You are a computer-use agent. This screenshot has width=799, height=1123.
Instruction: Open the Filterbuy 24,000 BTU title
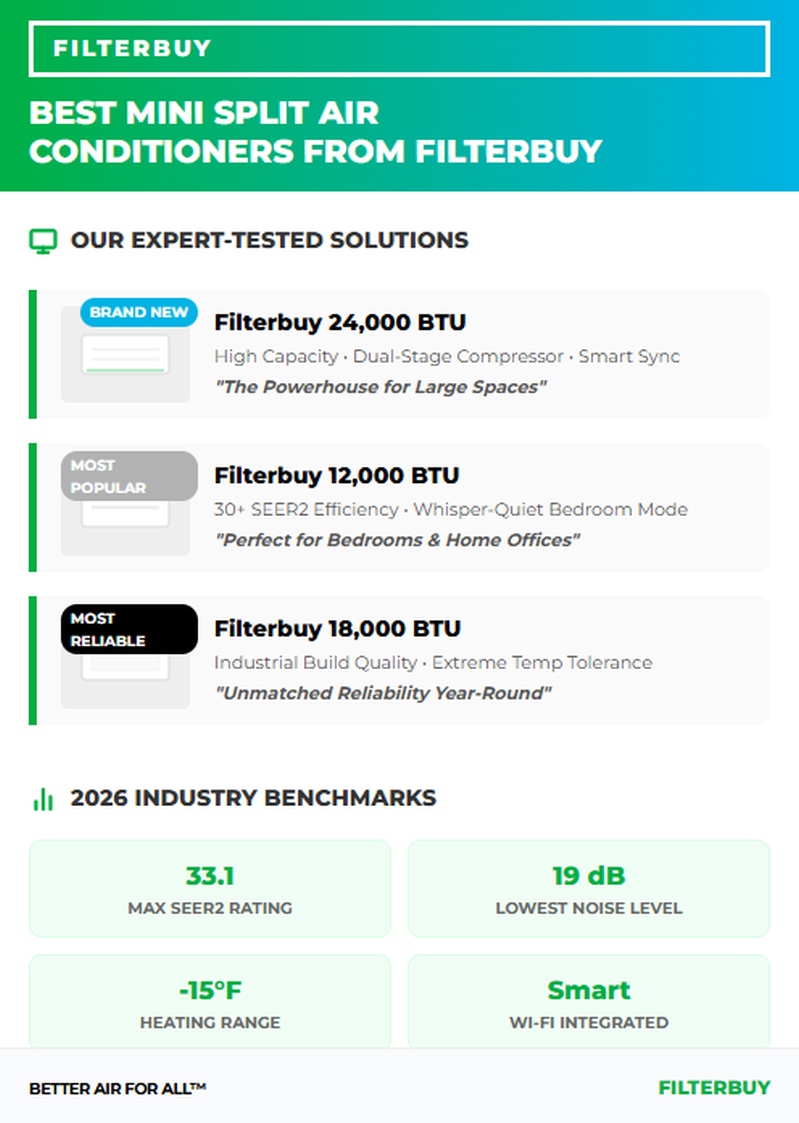tap(340, 322)
